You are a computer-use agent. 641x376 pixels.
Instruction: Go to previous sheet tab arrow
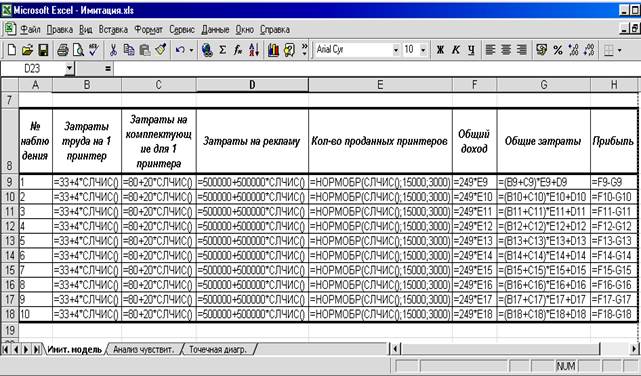coord(16,349)
